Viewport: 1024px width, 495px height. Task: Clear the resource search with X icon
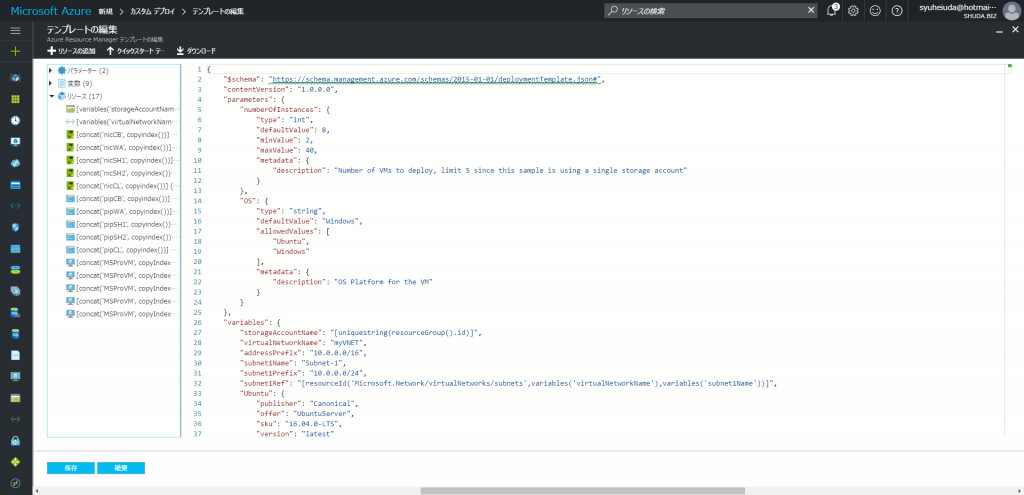click(x=811, y=10)
